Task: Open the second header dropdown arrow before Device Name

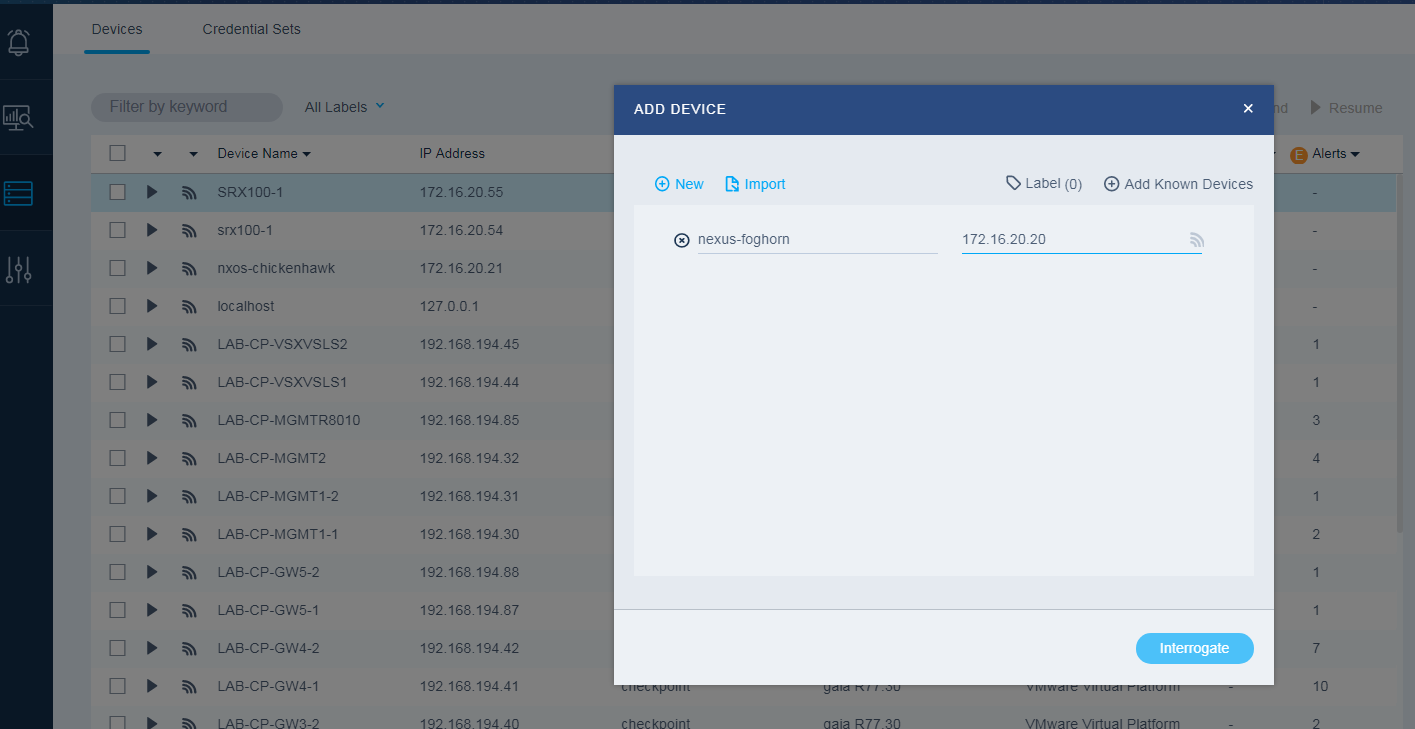Action: tap(193, 154)
